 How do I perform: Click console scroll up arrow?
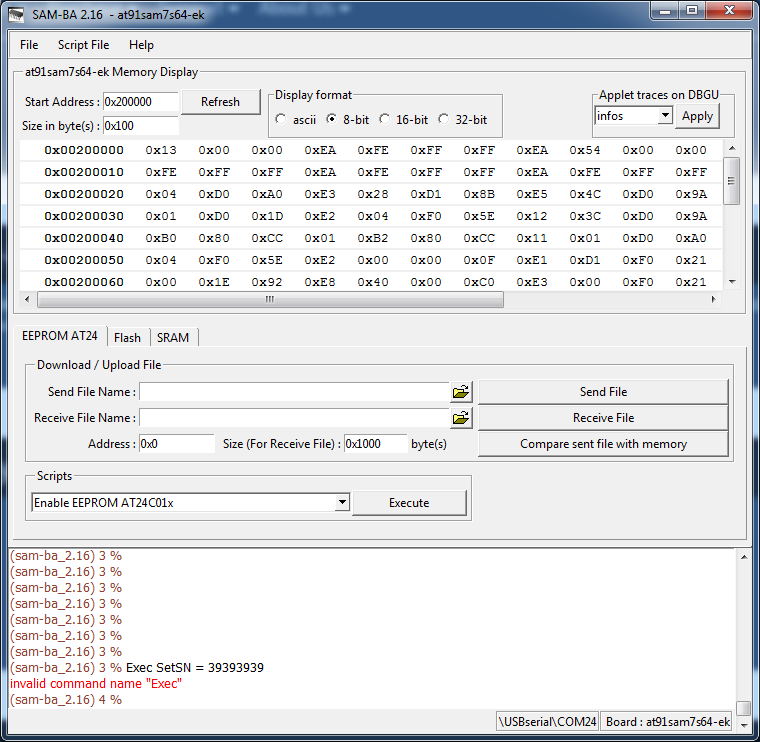[x=744, y=557]
